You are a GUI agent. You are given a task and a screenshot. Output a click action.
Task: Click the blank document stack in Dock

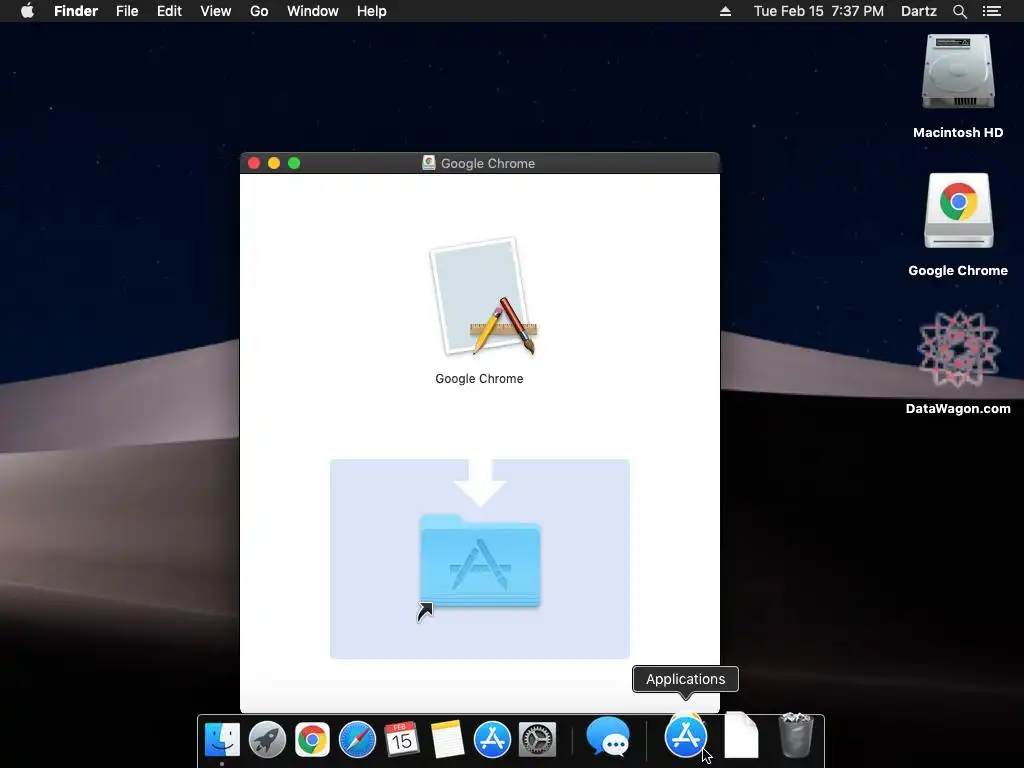coord(741,735)
